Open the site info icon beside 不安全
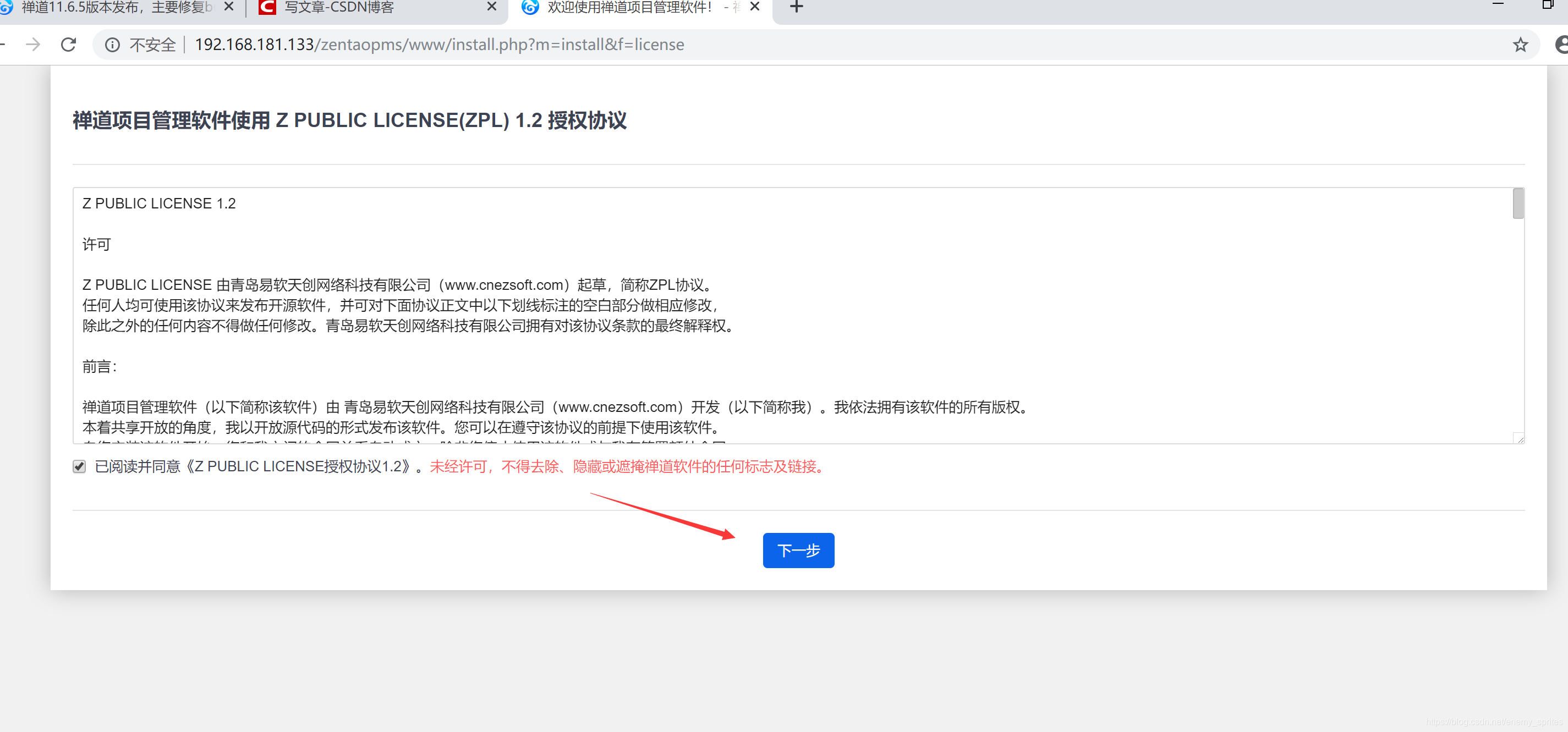Screen dimensions: 1568x732 (112, 45)
